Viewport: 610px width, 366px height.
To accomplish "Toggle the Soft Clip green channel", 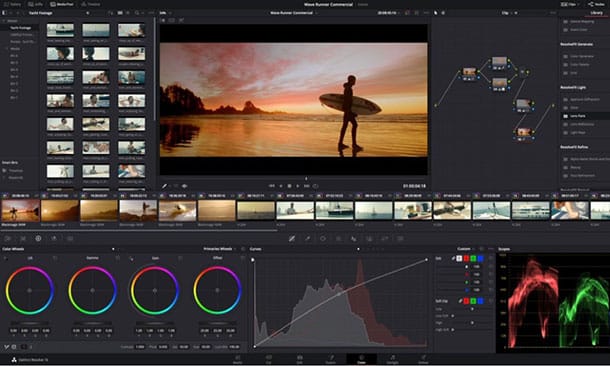I will pos(473,301).
